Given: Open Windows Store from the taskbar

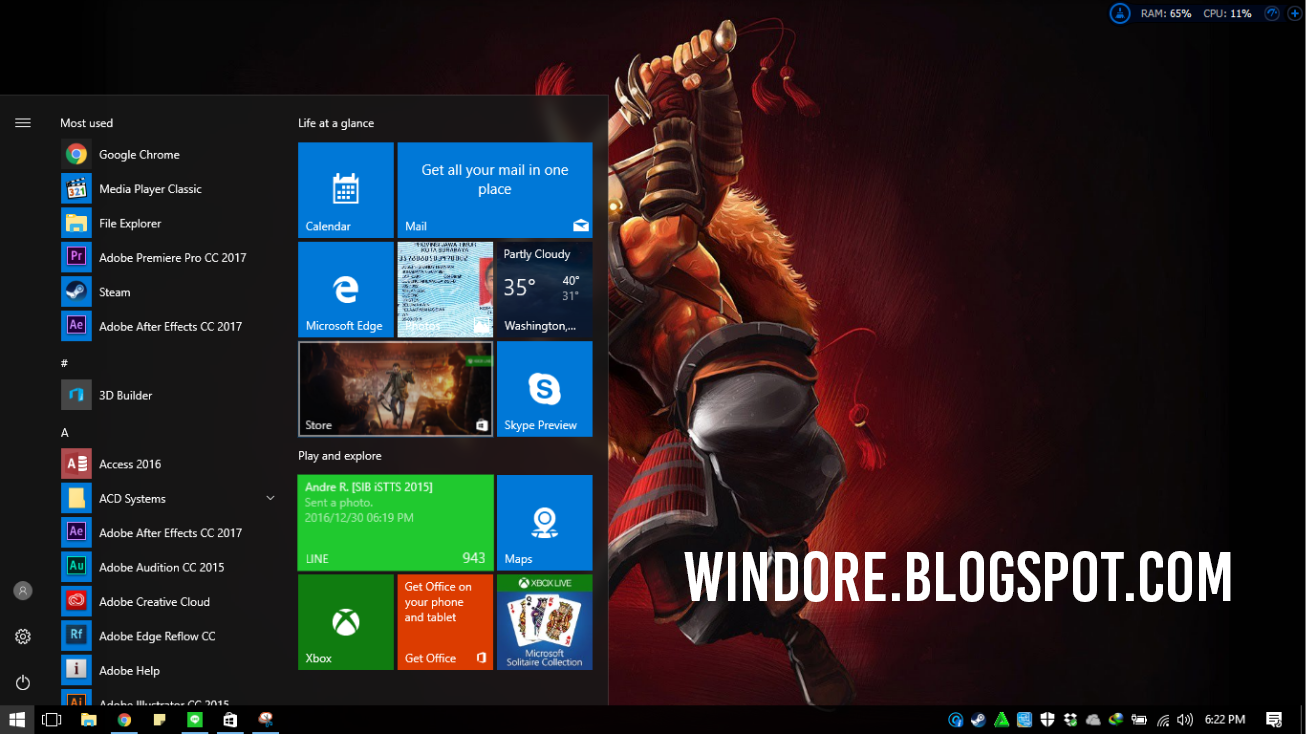Looking at the screenshot, I should (x=230, y=719).
